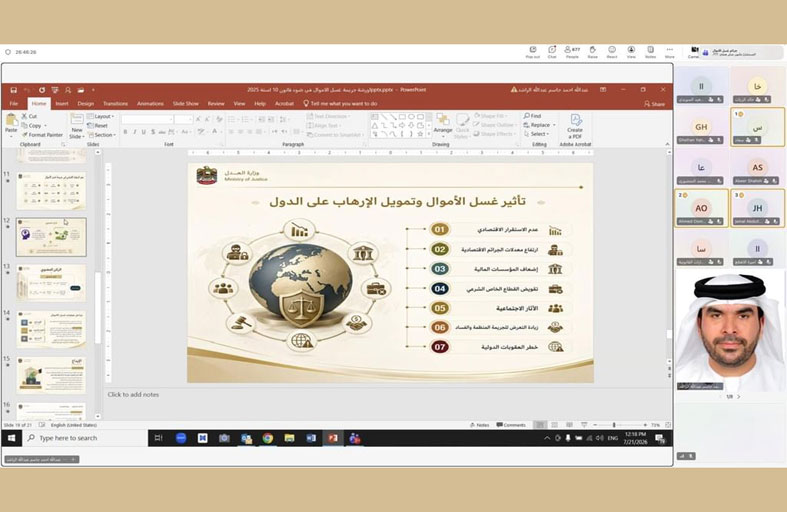The height and width of the screenshot is (512, 787).
Task: Open the Teams View options
Action: click(631, 52)
